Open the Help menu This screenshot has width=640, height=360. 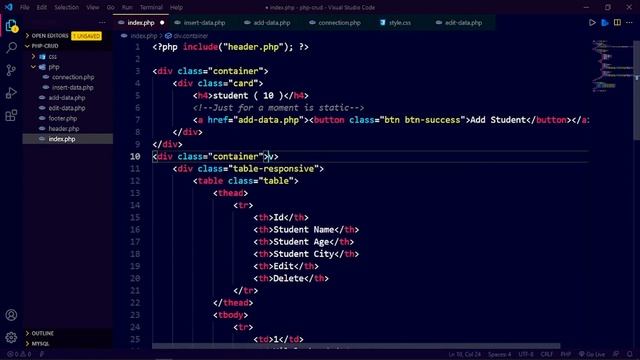[176, 7]
